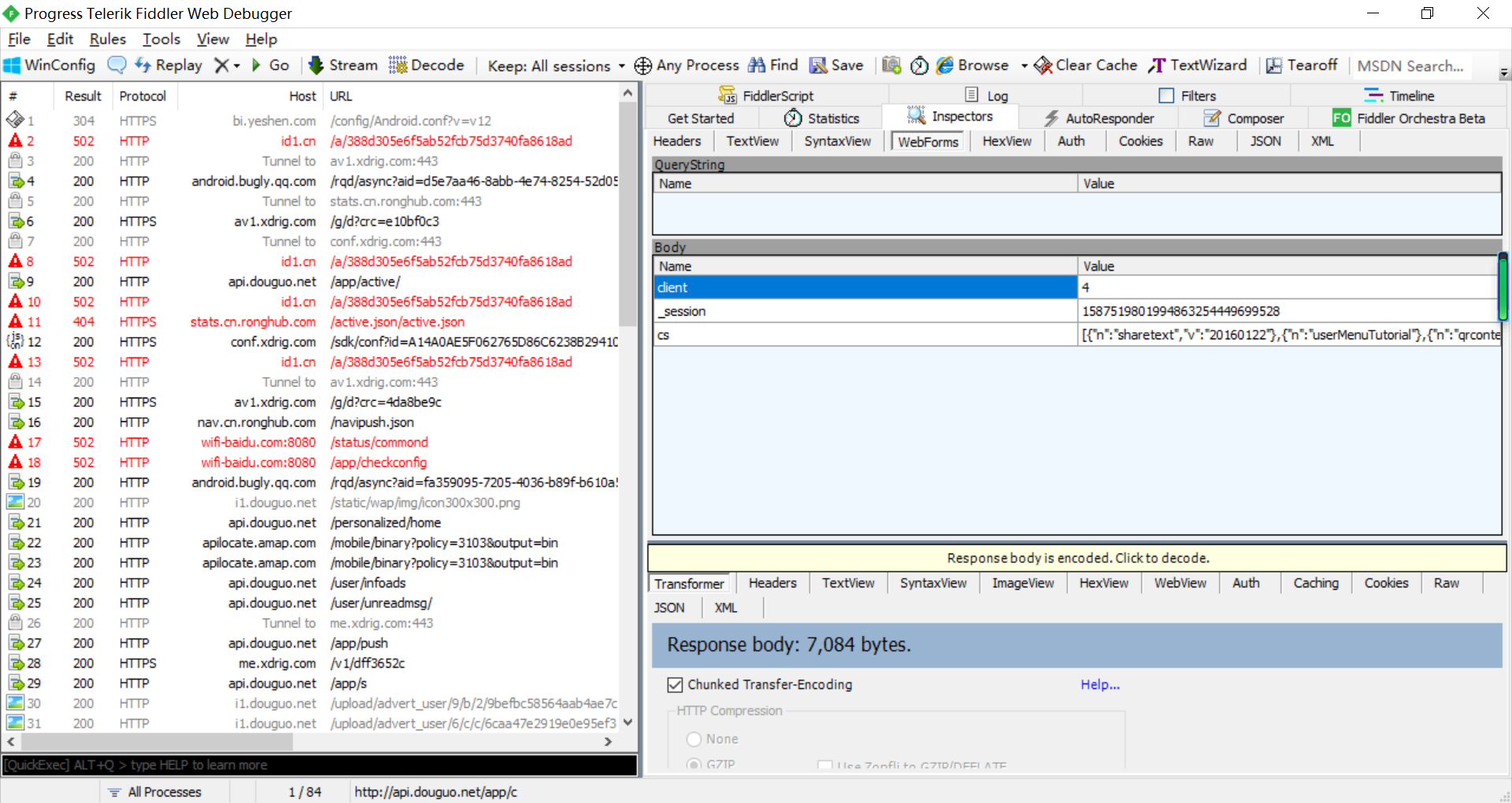This screenshot has width=1512, height=803.
Task: Select session 12 JSON icon row
Action: [311, 342]
